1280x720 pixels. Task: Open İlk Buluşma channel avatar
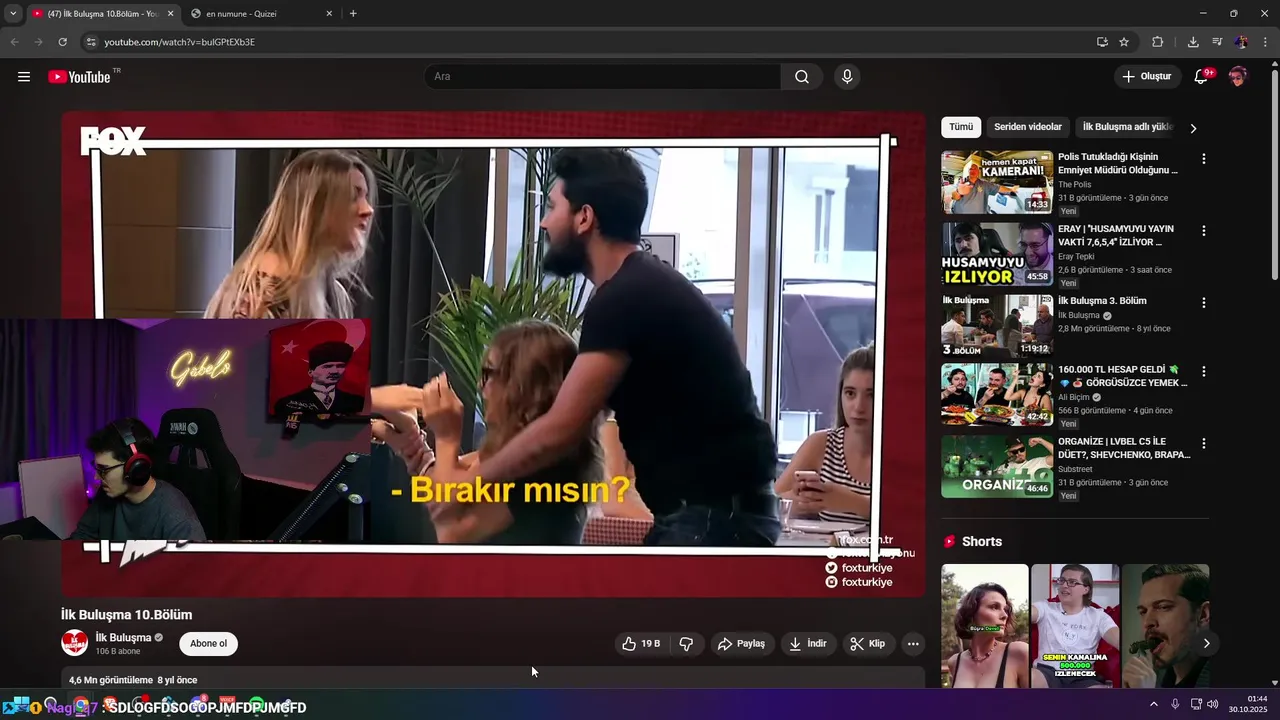[75, 643]
